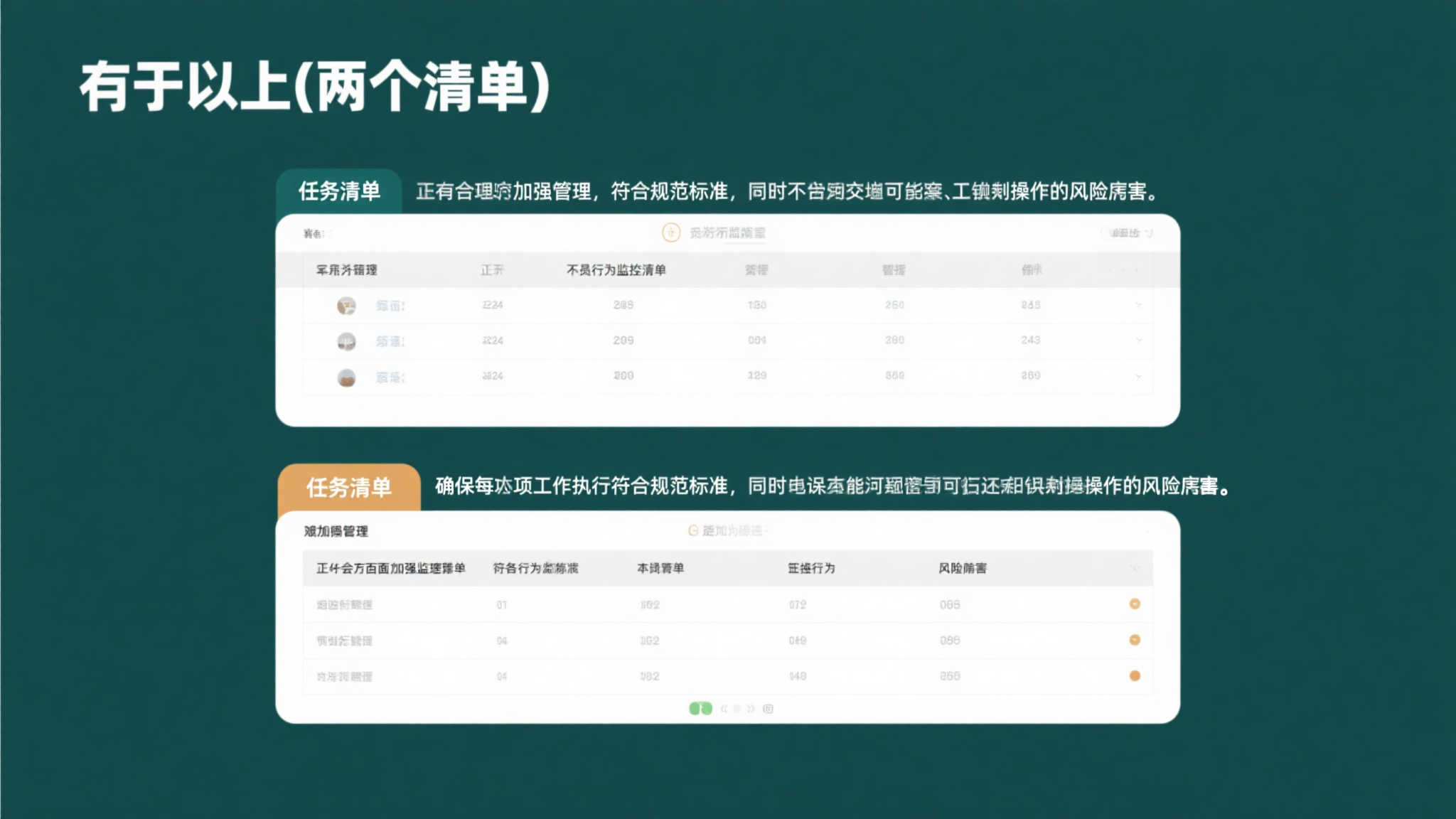Select the 不员行为监控清单 column header
The height and width of the screenshot is (819, 1456).
(616, 270)
